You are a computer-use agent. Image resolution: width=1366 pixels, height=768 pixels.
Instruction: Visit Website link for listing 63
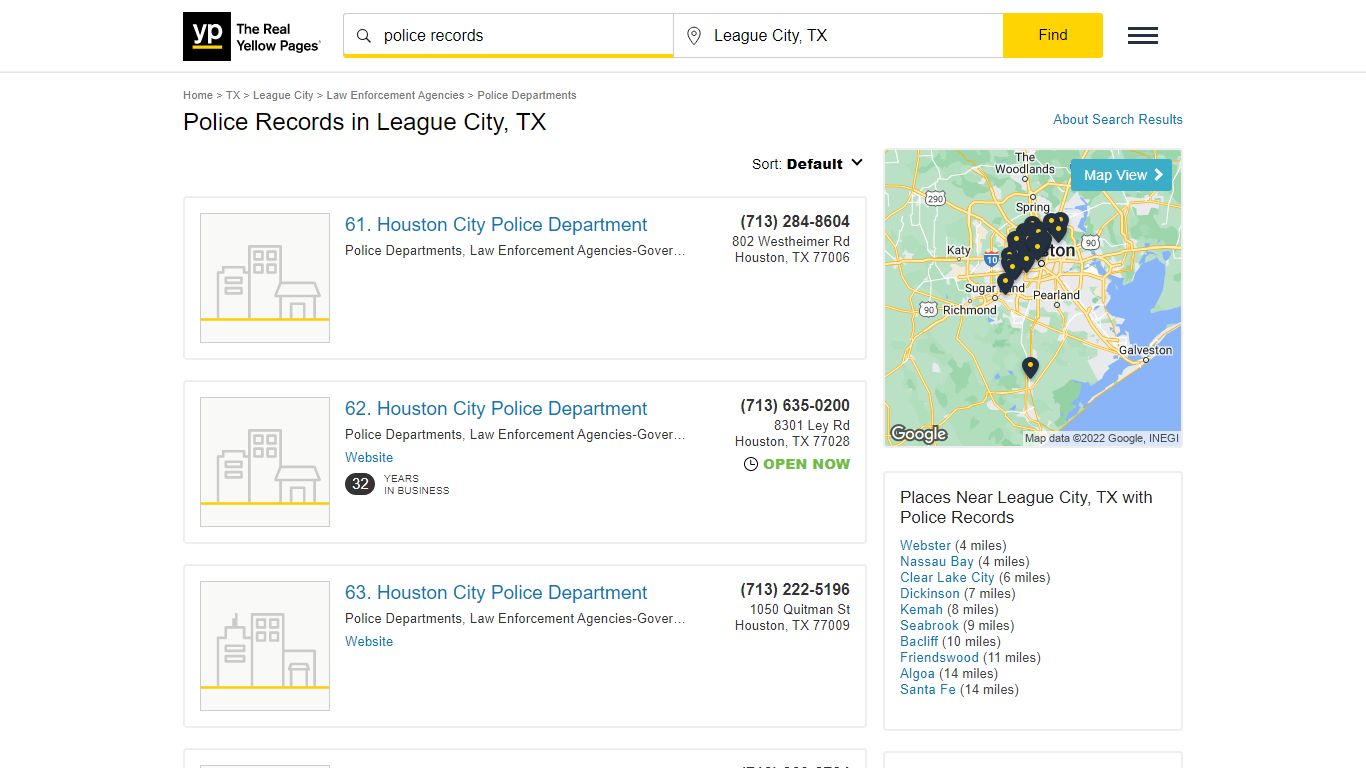369,641
